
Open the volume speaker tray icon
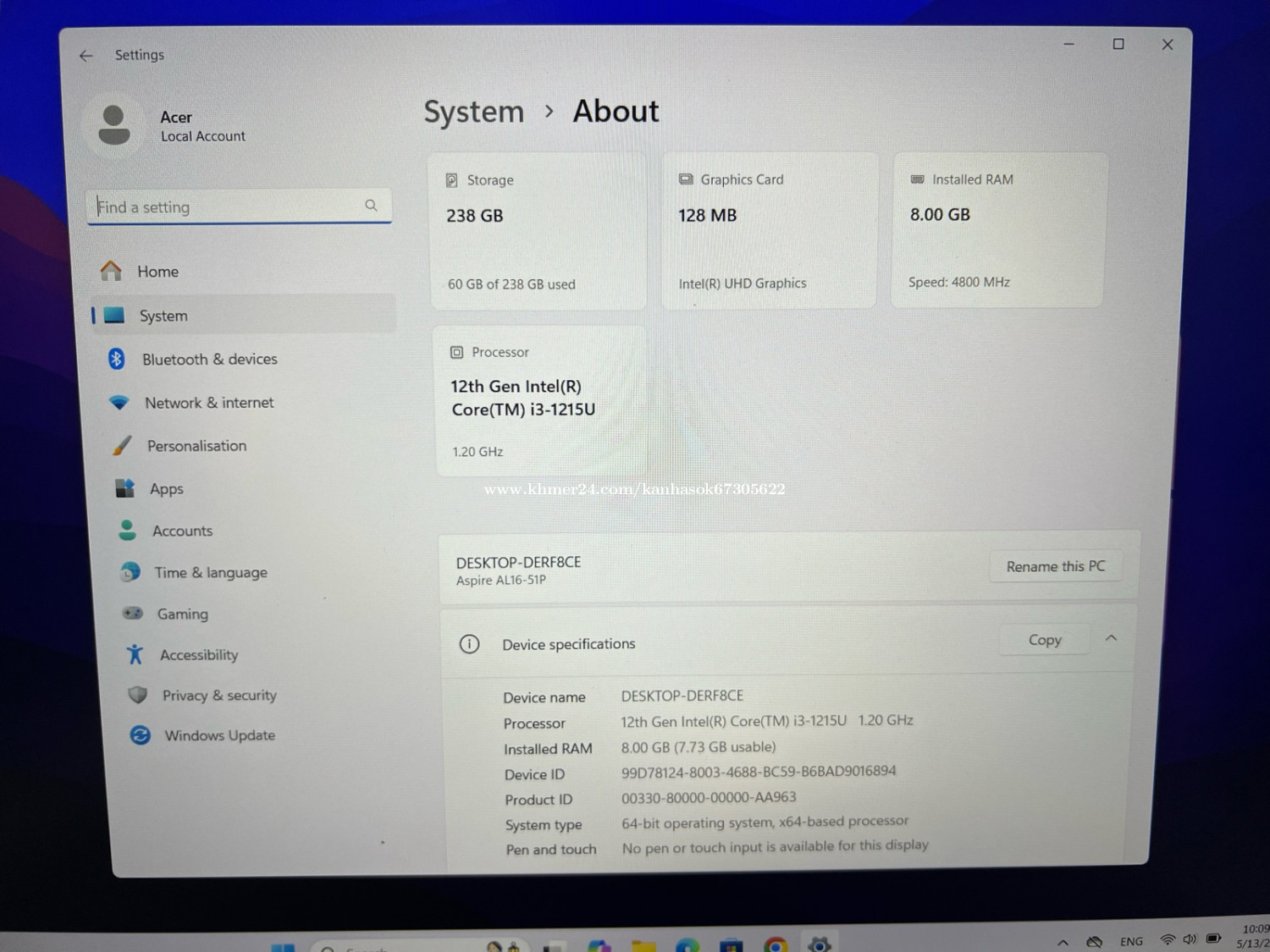tap(1190, 939)
